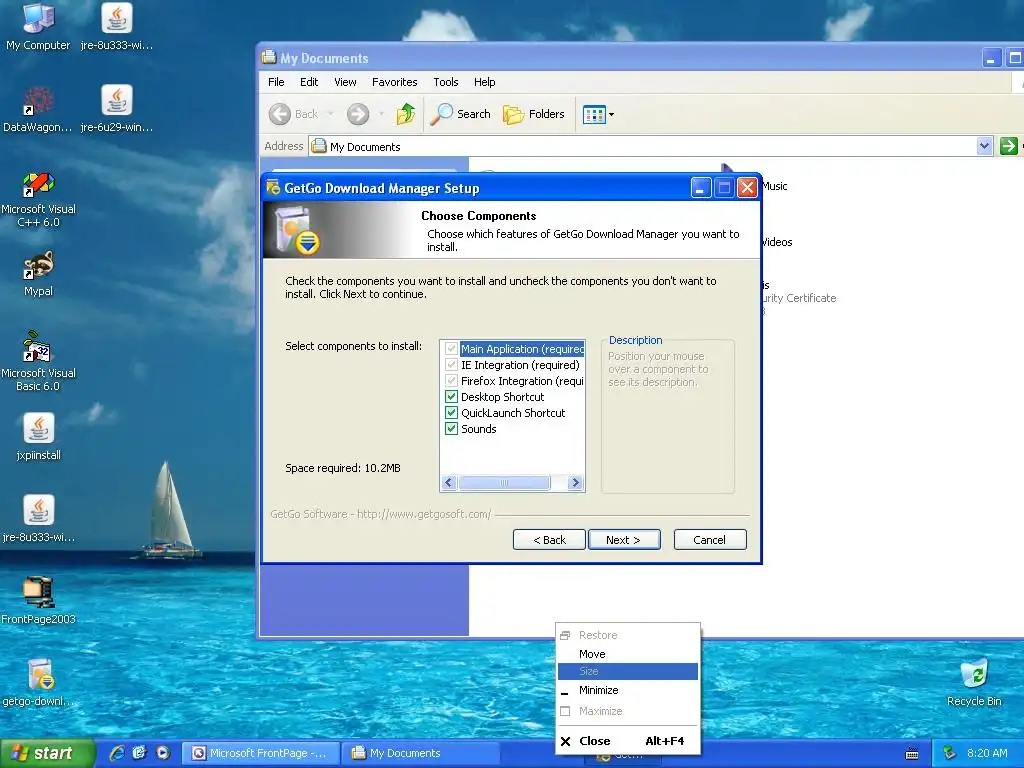1024x768 pixels.
Task: Open the Help menu in My Documents
Action: pos(485,82)
